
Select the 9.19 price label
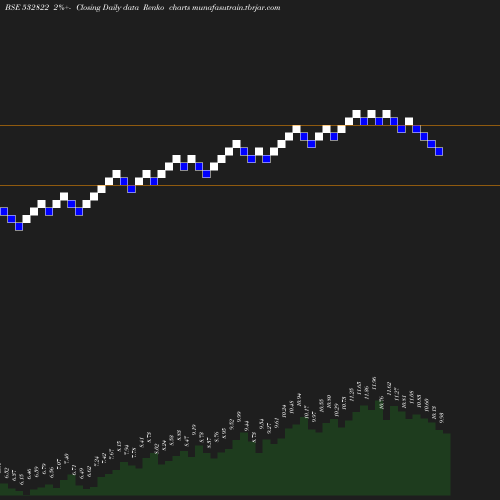(x=194, y=430)
